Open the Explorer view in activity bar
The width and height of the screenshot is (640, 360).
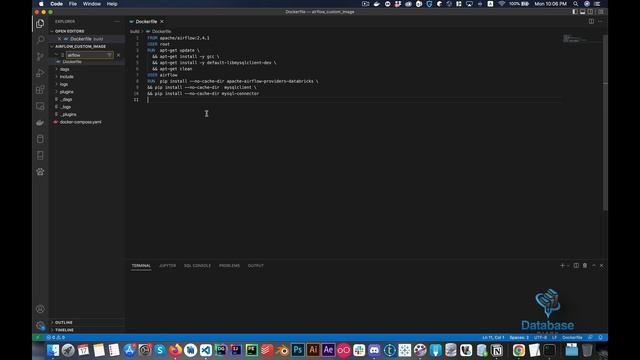point(40,23)
